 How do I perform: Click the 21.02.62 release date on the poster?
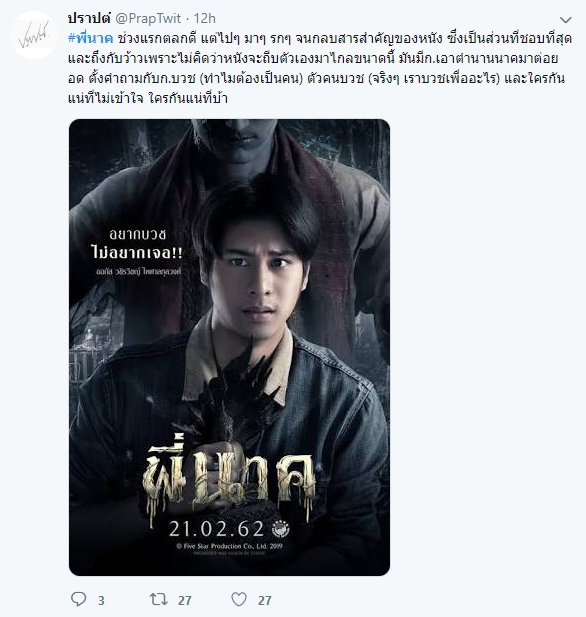point(216,529)
